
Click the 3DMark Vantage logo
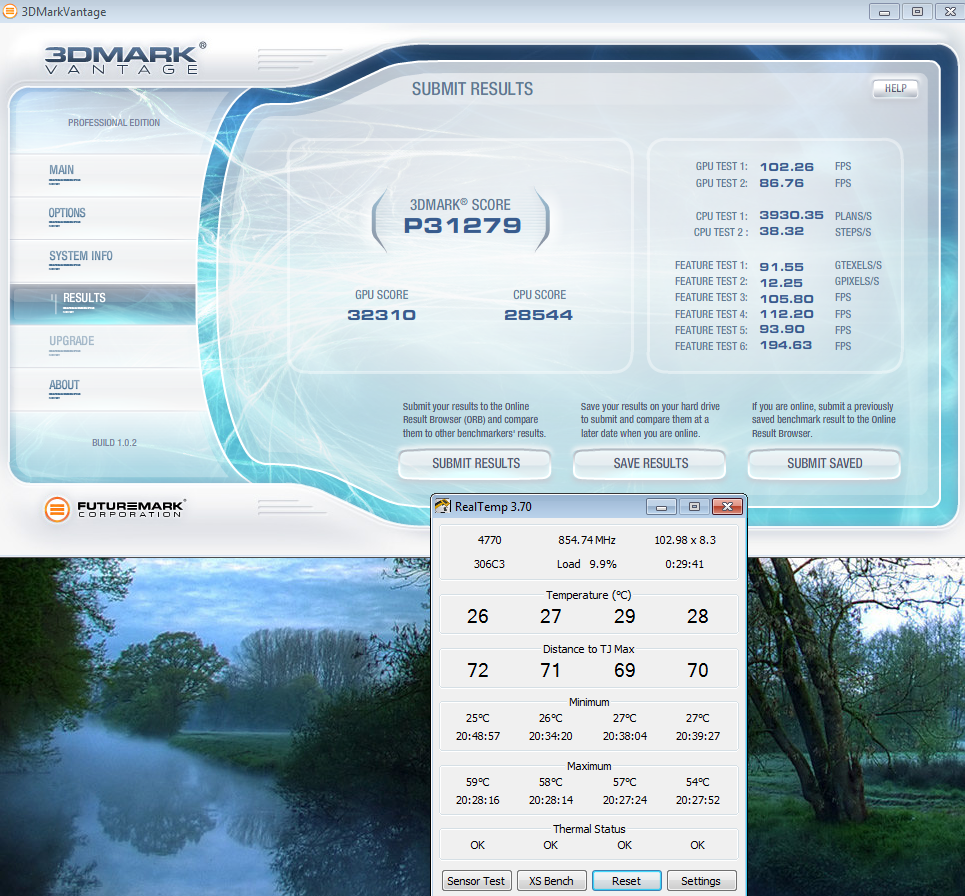pyautogui.click(x=126, y=59)
